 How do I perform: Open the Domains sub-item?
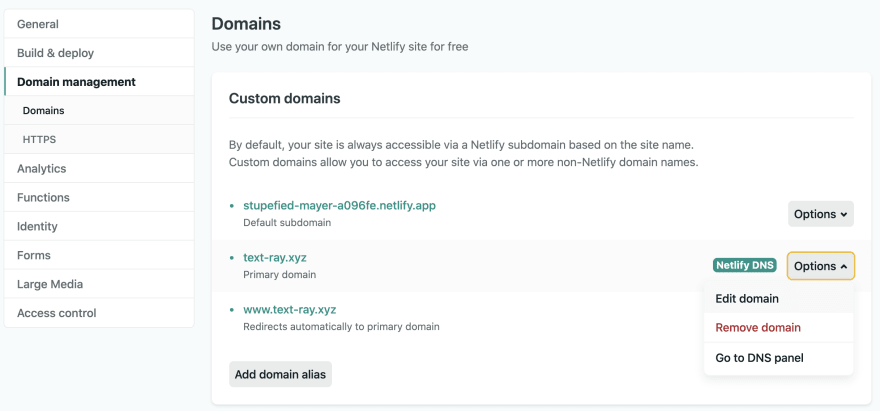point(99,111)
